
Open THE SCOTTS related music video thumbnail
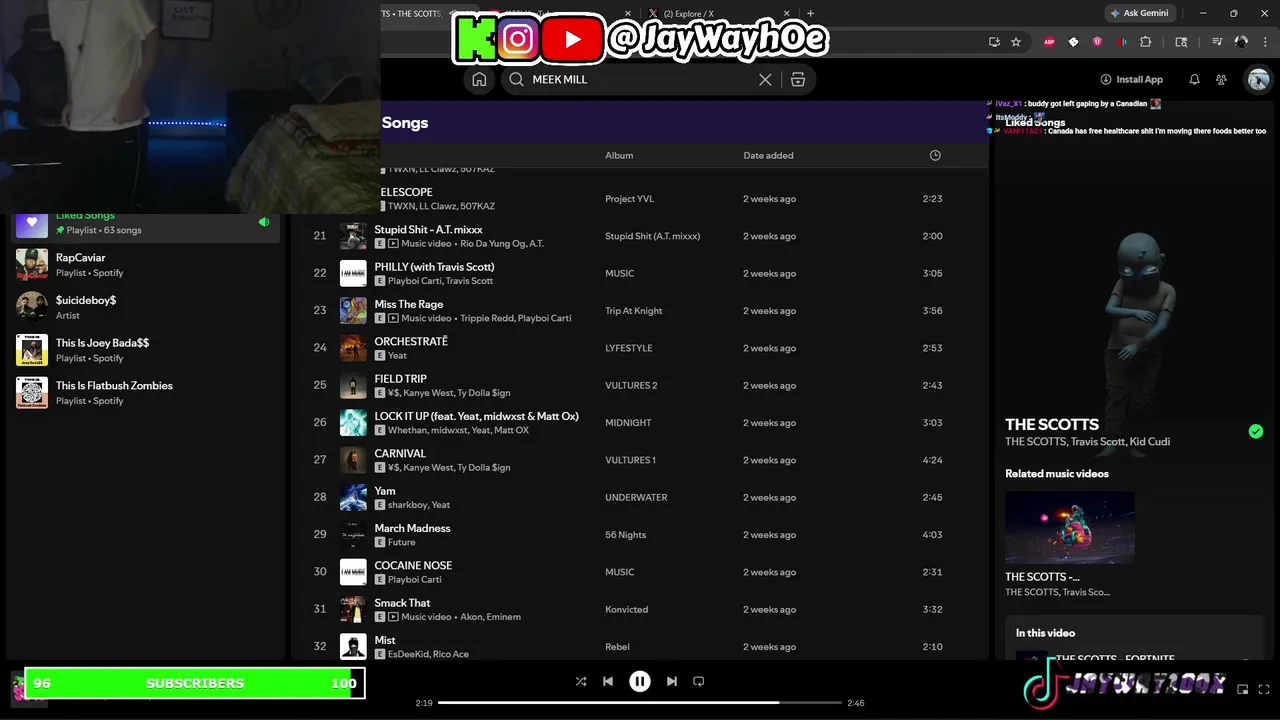coord(1070,527)
